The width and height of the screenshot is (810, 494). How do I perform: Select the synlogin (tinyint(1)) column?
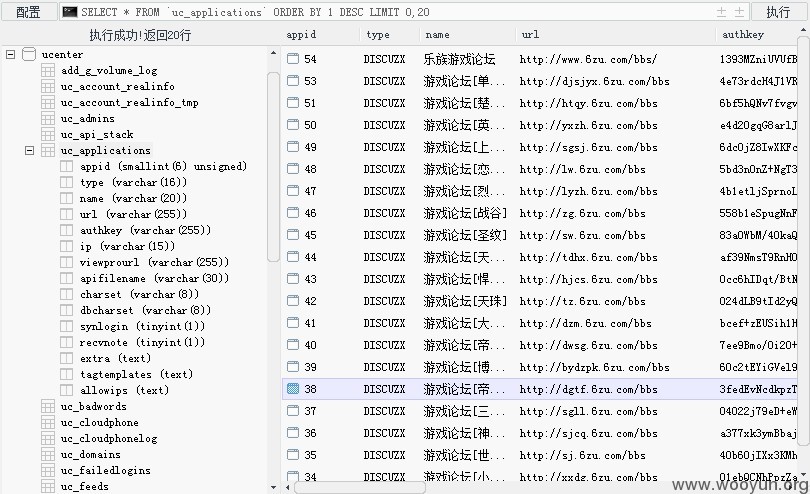coord(142,327)
